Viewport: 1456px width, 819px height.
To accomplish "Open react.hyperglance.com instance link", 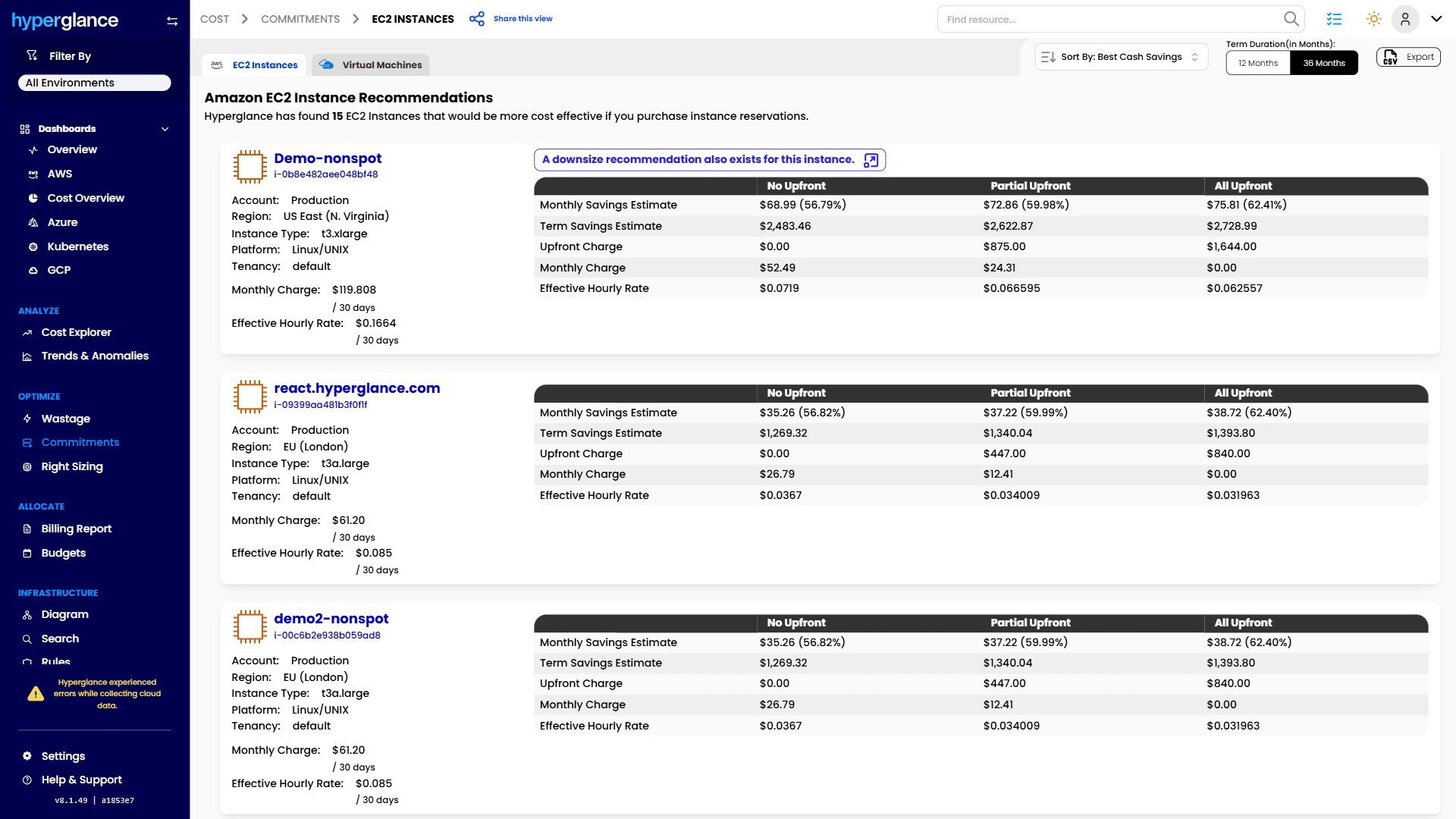I will [x=356, y=388].
